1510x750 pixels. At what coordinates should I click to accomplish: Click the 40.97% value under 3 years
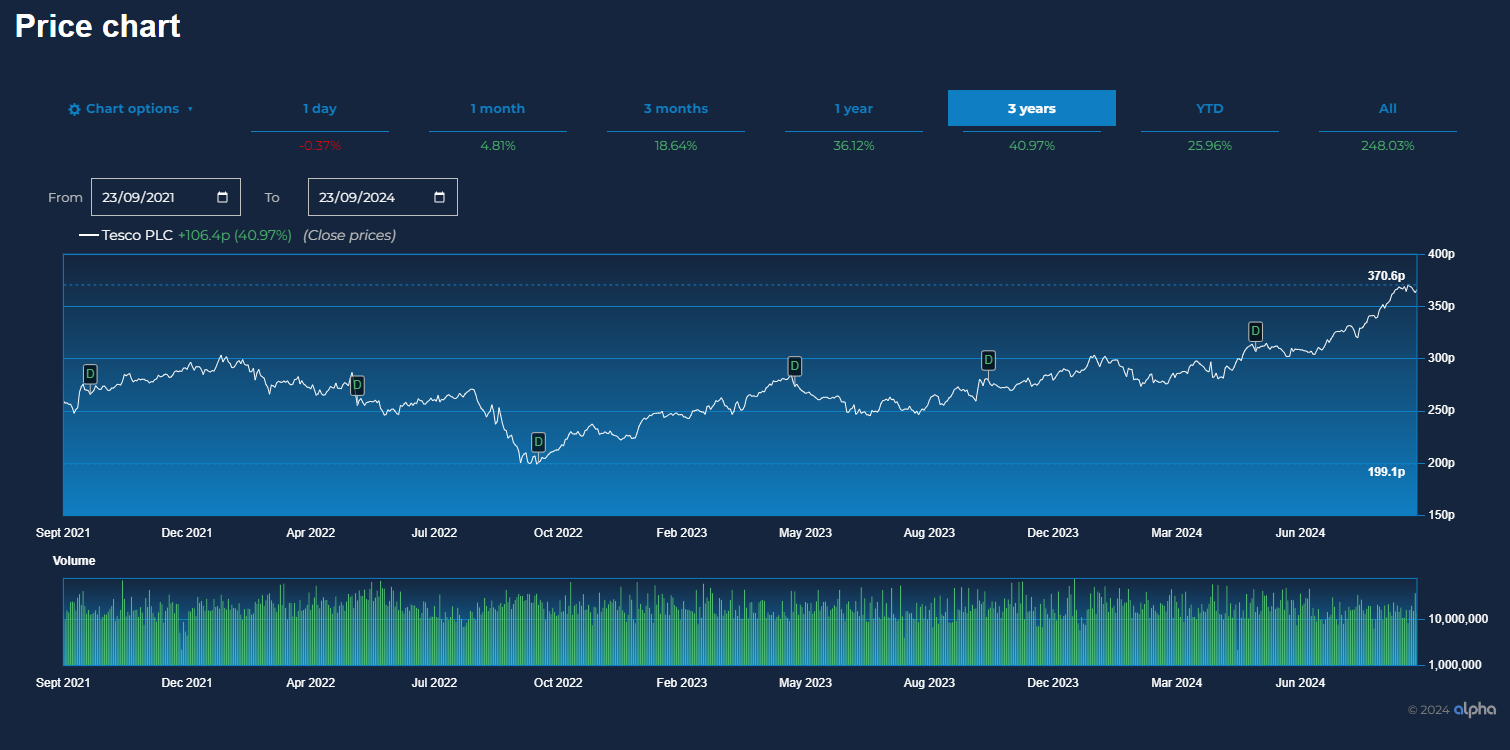(1032, 146)
